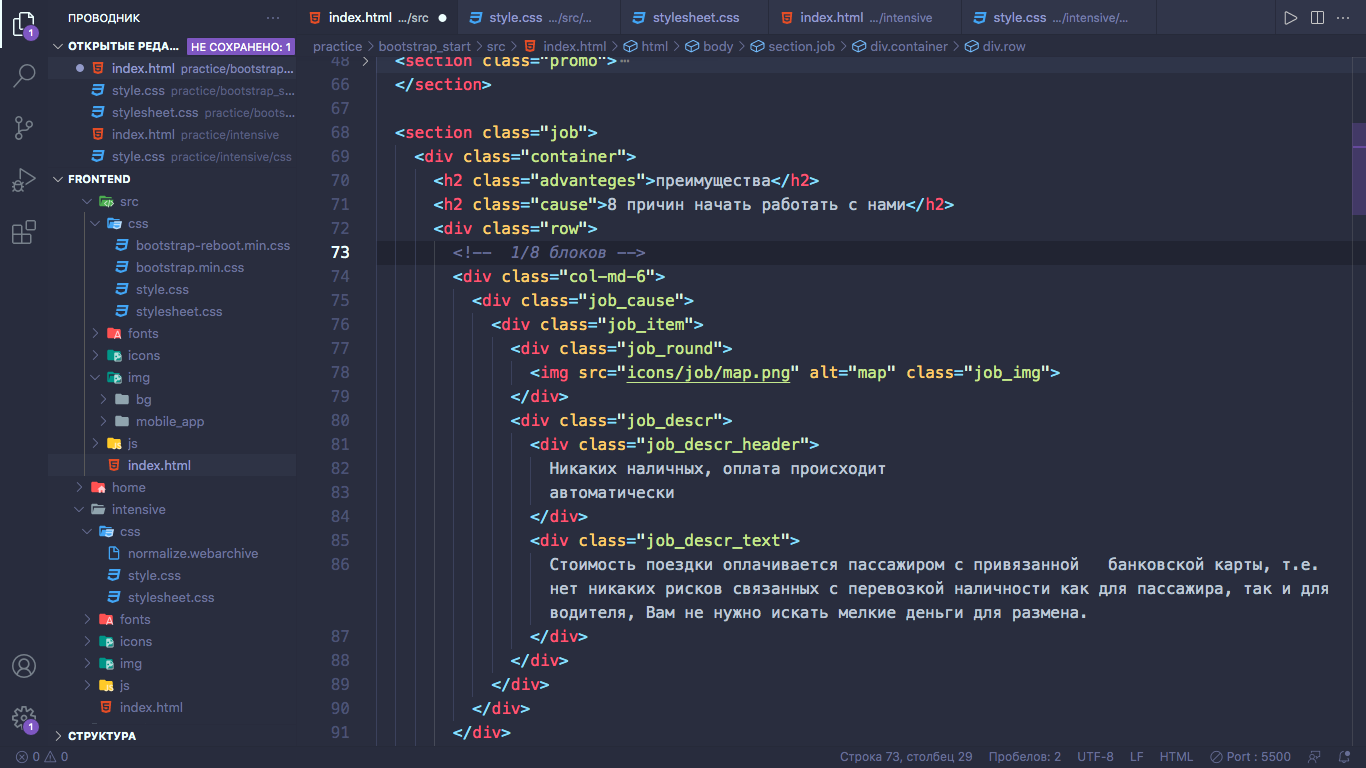Select the index.html .../src tab
The image size is (1366, 768).
click(x=378, y=18)
